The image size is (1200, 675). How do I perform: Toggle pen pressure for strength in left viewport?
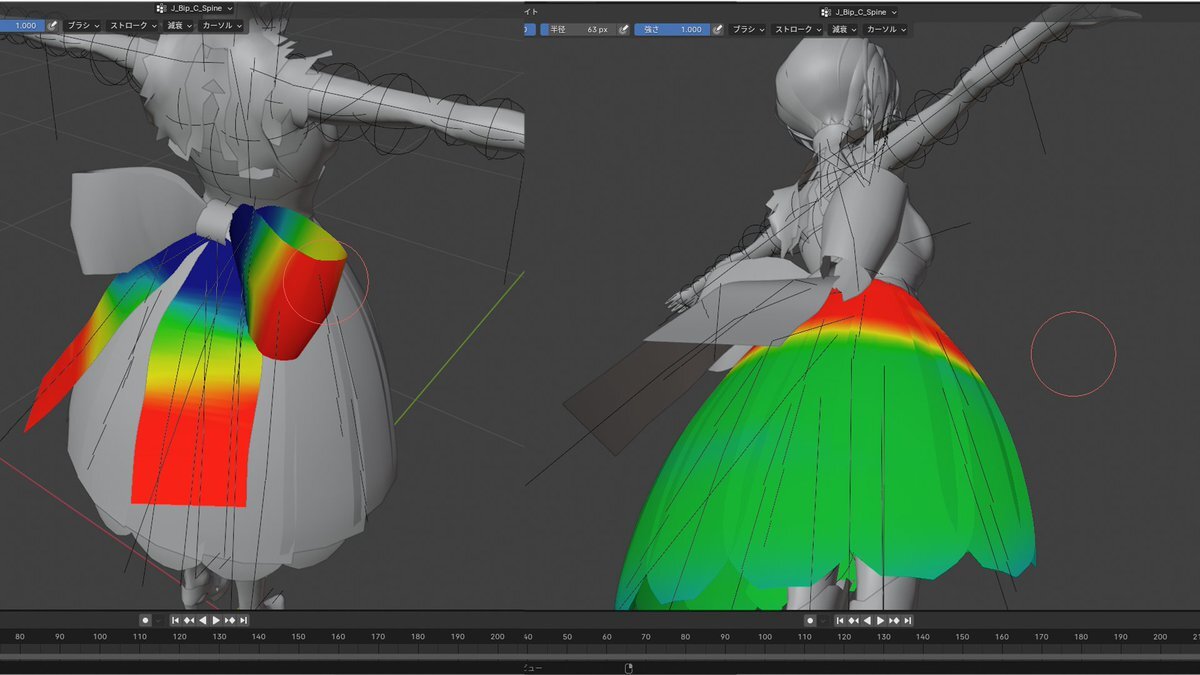point(53,25)
